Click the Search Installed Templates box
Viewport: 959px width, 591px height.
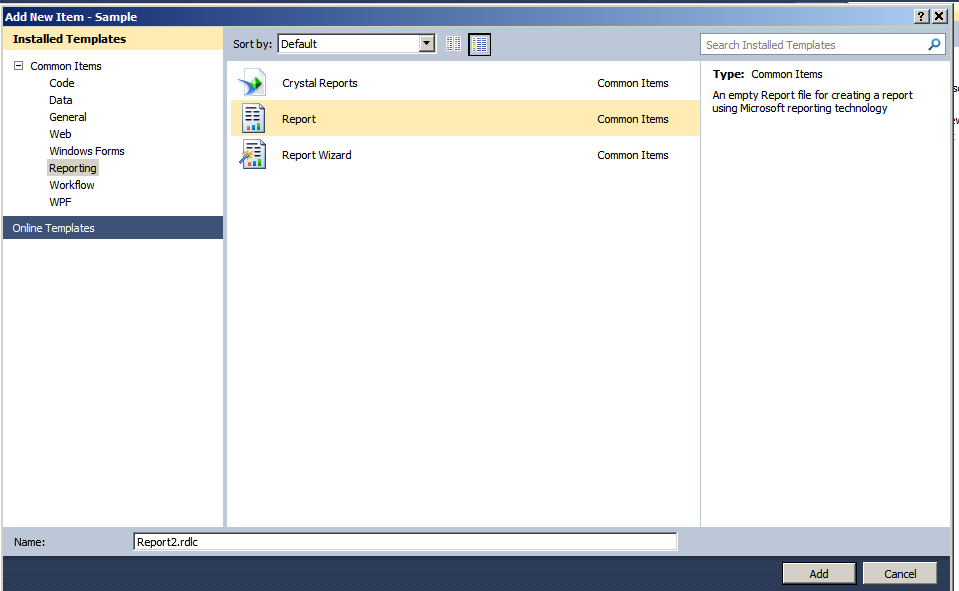pyautogui.click(x=823, y=45)
